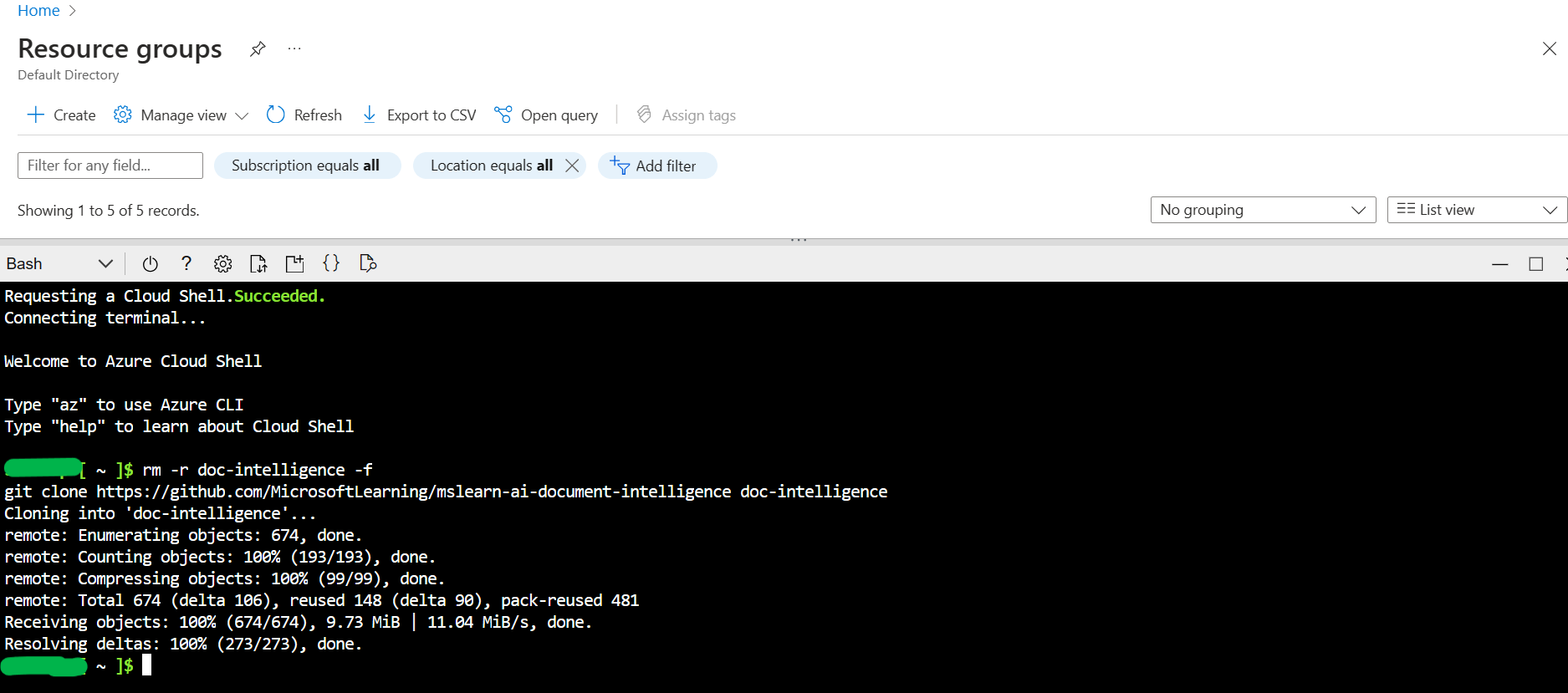Restart Cloud Shell with power icon

pyautogui.click(x=151, y=264)
